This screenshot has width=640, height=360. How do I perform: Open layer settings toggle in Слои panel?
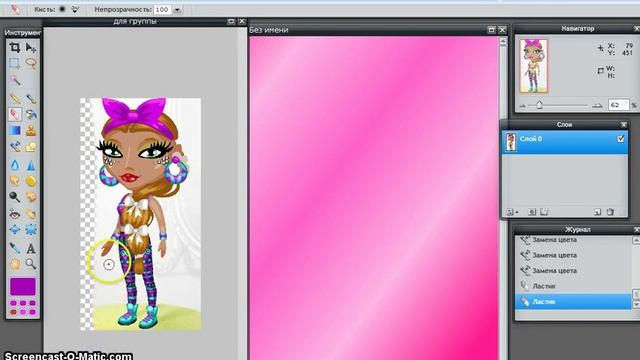[x=511, y=212]
